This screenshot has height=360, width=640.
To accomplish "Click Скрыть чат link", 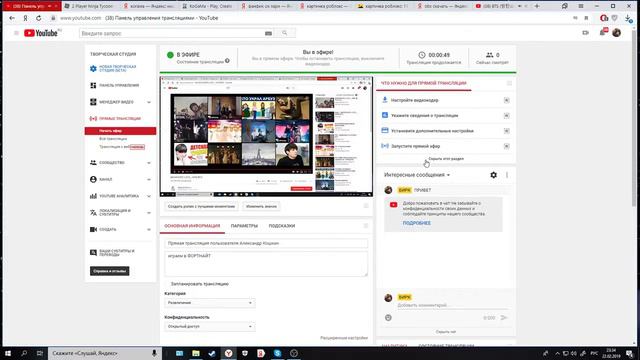I will point(446,332).
